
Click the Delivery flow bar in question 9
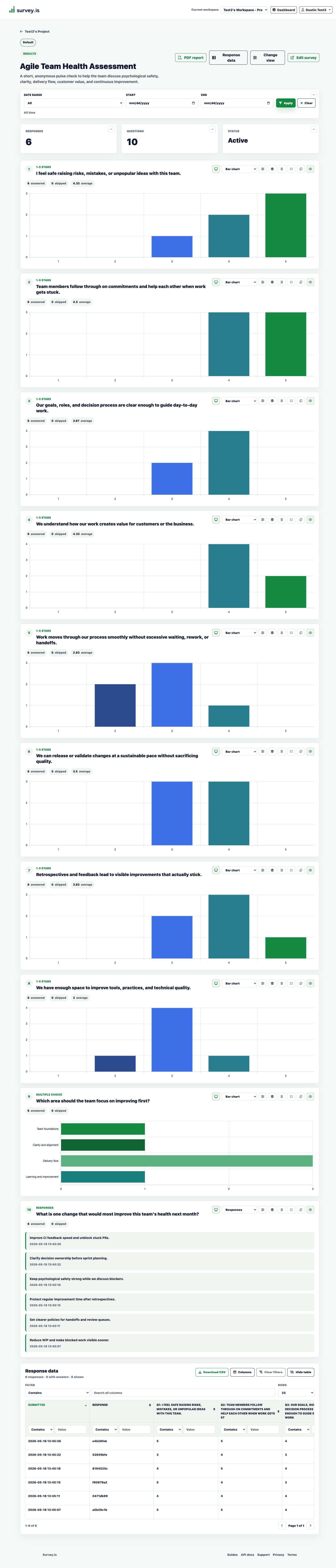(x=187, y=1161)
